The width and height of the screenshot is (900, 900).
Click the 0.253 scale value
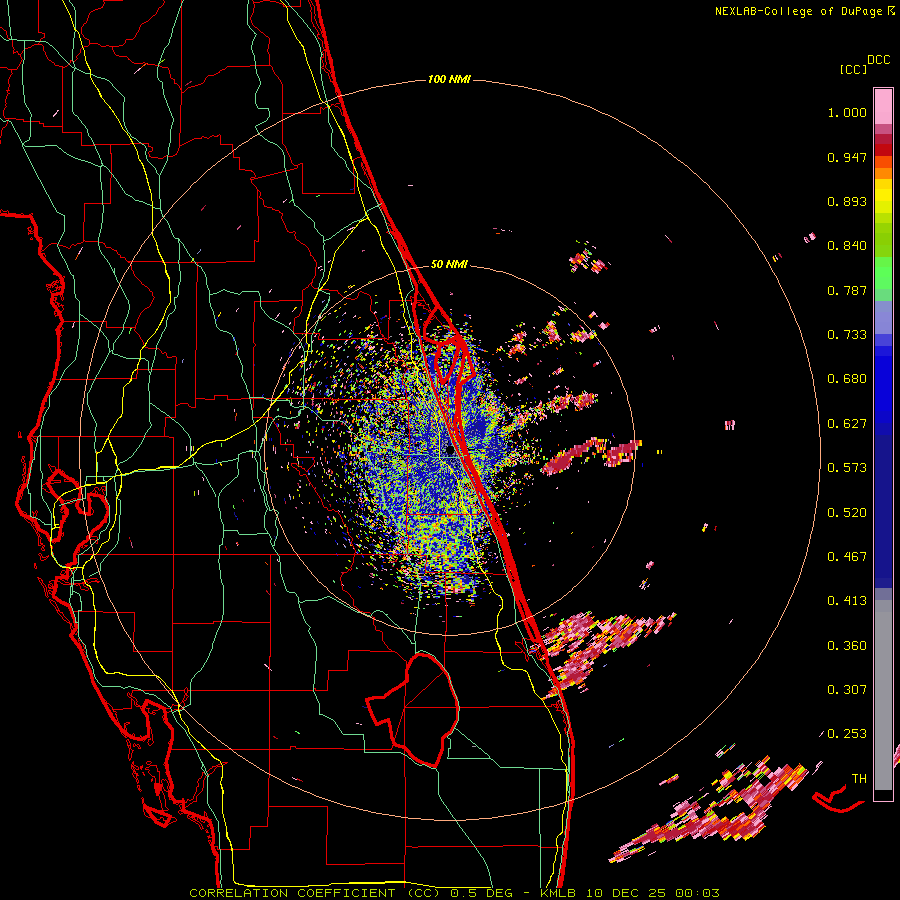[x=847, y=734]
